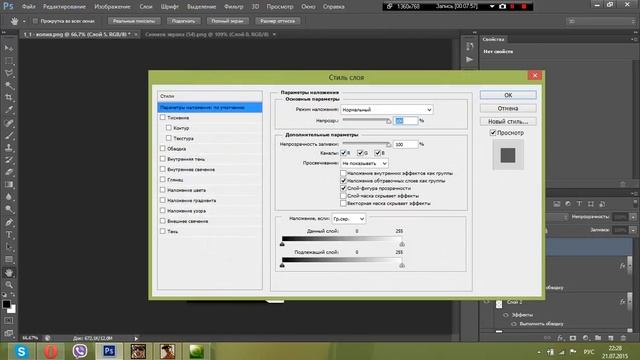Open the Наложение, если channel dropdown
The image size is (640, 360).
click(x=349, y=219)
